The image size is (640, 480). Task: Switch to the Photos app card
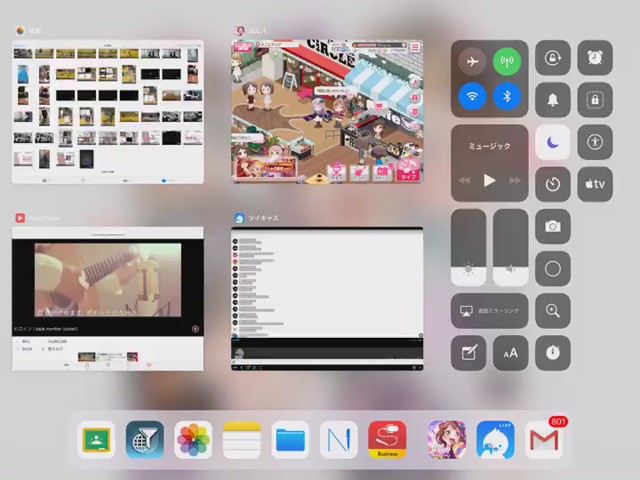coord(108,112)
